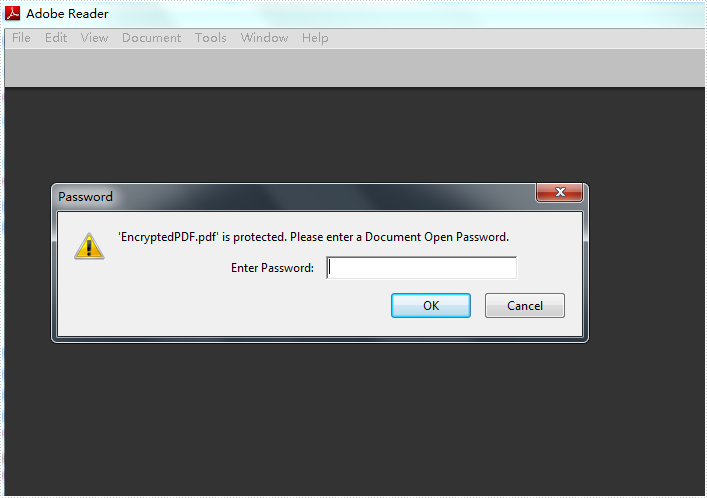Open the View menu

(94, 38)
